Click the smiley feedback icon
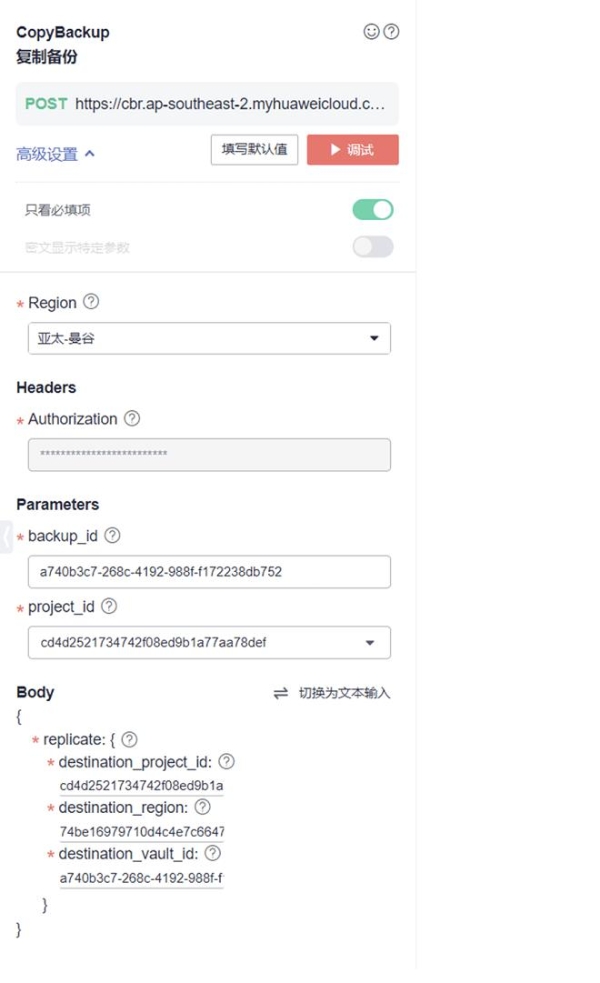This screenshot has height=983, width=600. (x=372, y=32)
